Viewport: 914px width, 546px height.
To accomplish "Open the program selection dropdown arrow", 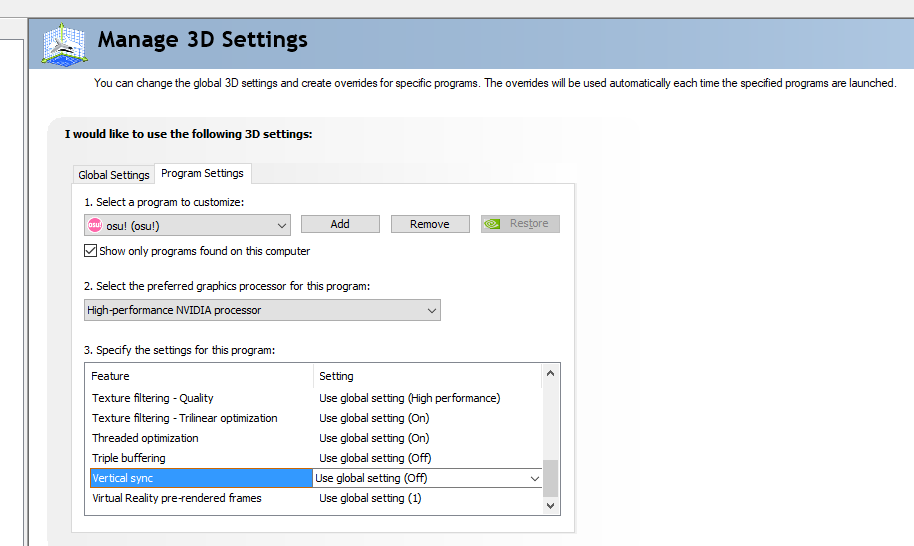I will click(282, 226).
